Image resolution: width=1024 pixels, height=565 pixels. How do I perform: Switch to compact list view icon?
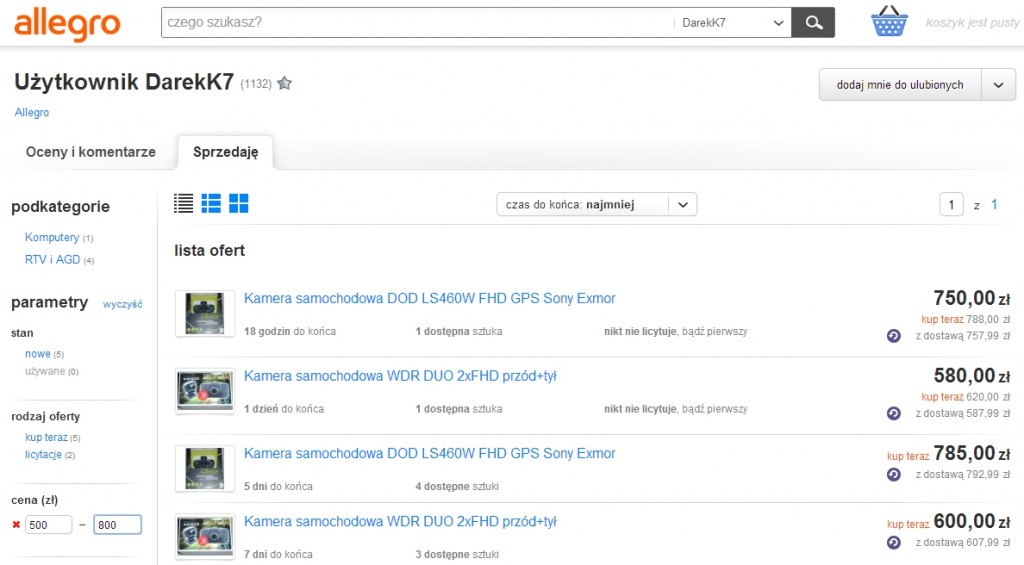coord(184,204)
